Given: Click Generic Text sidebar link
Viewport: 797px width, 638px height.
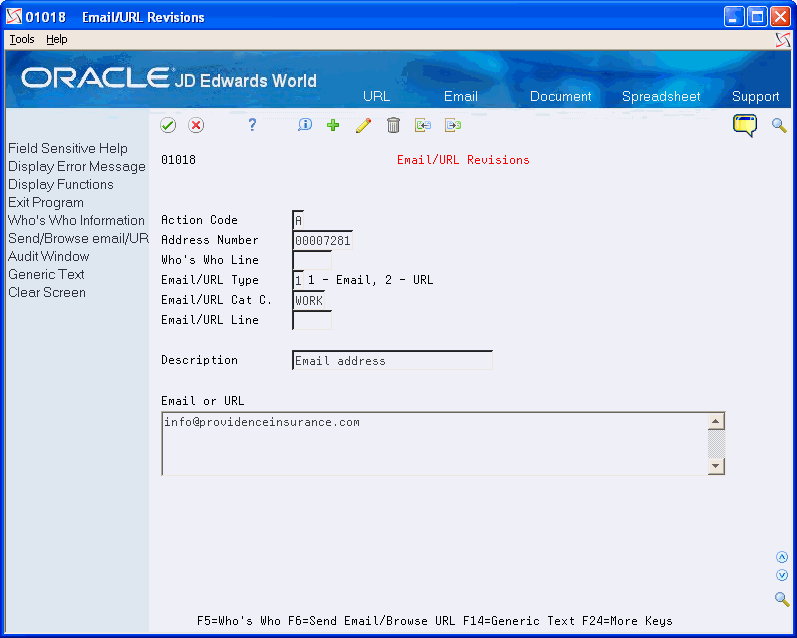Looking at the screenshot, I should 46,275.
